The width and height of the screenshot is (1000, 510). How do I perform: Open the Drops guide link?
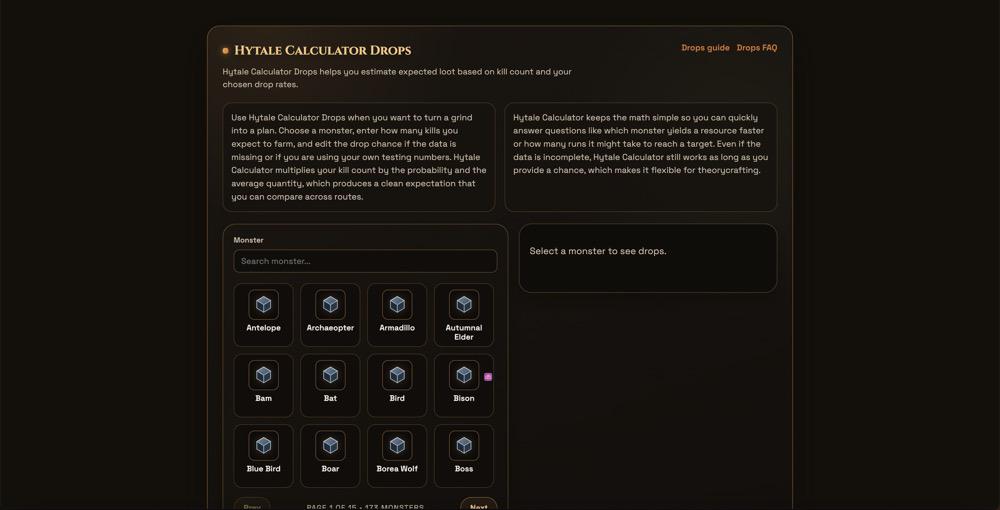(705, 48)
